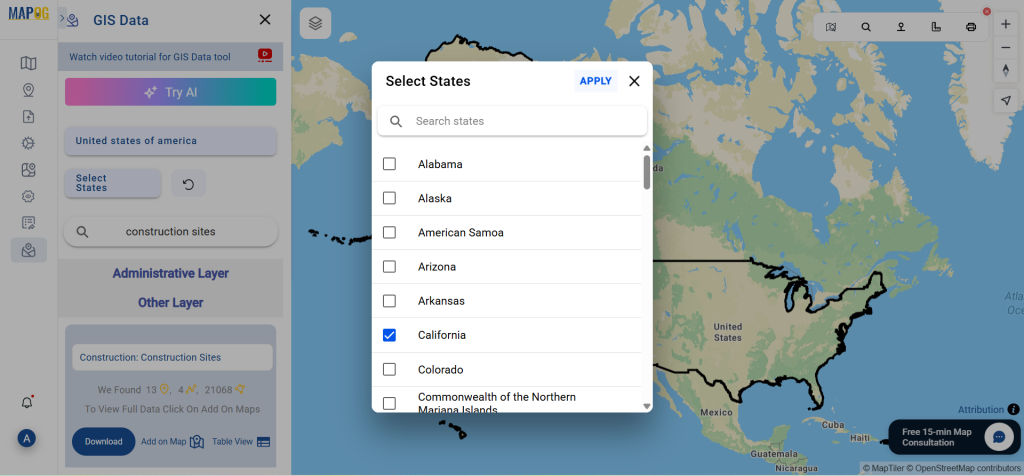Click the print map icon

tap(970, 27)
